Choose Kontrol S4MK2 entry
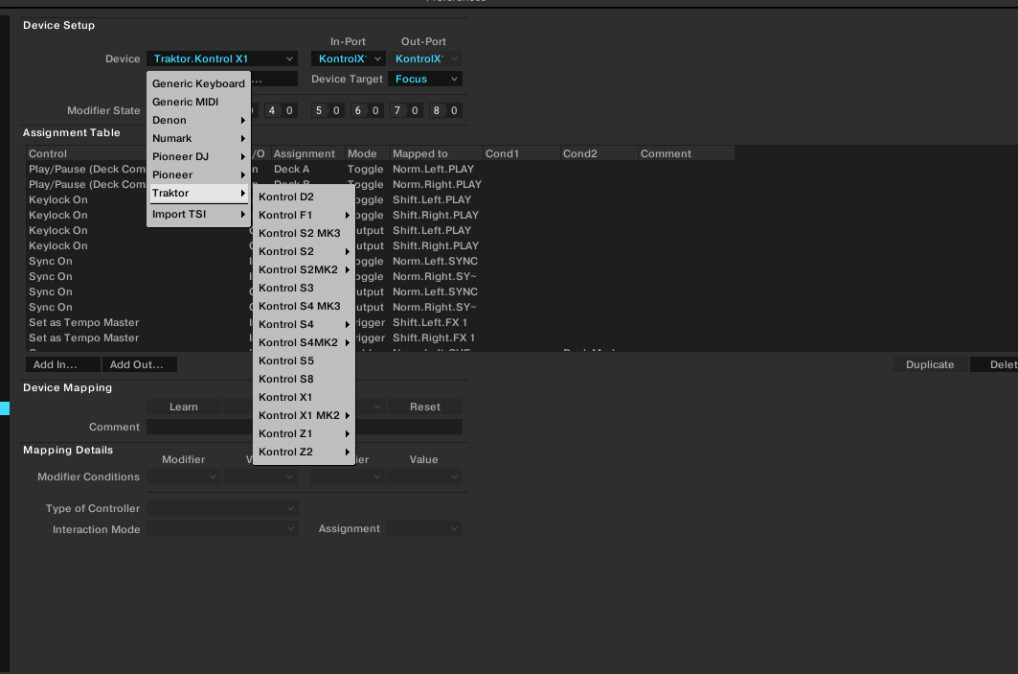Viewport: 1018px width, 674px height. tap(304, 342)
